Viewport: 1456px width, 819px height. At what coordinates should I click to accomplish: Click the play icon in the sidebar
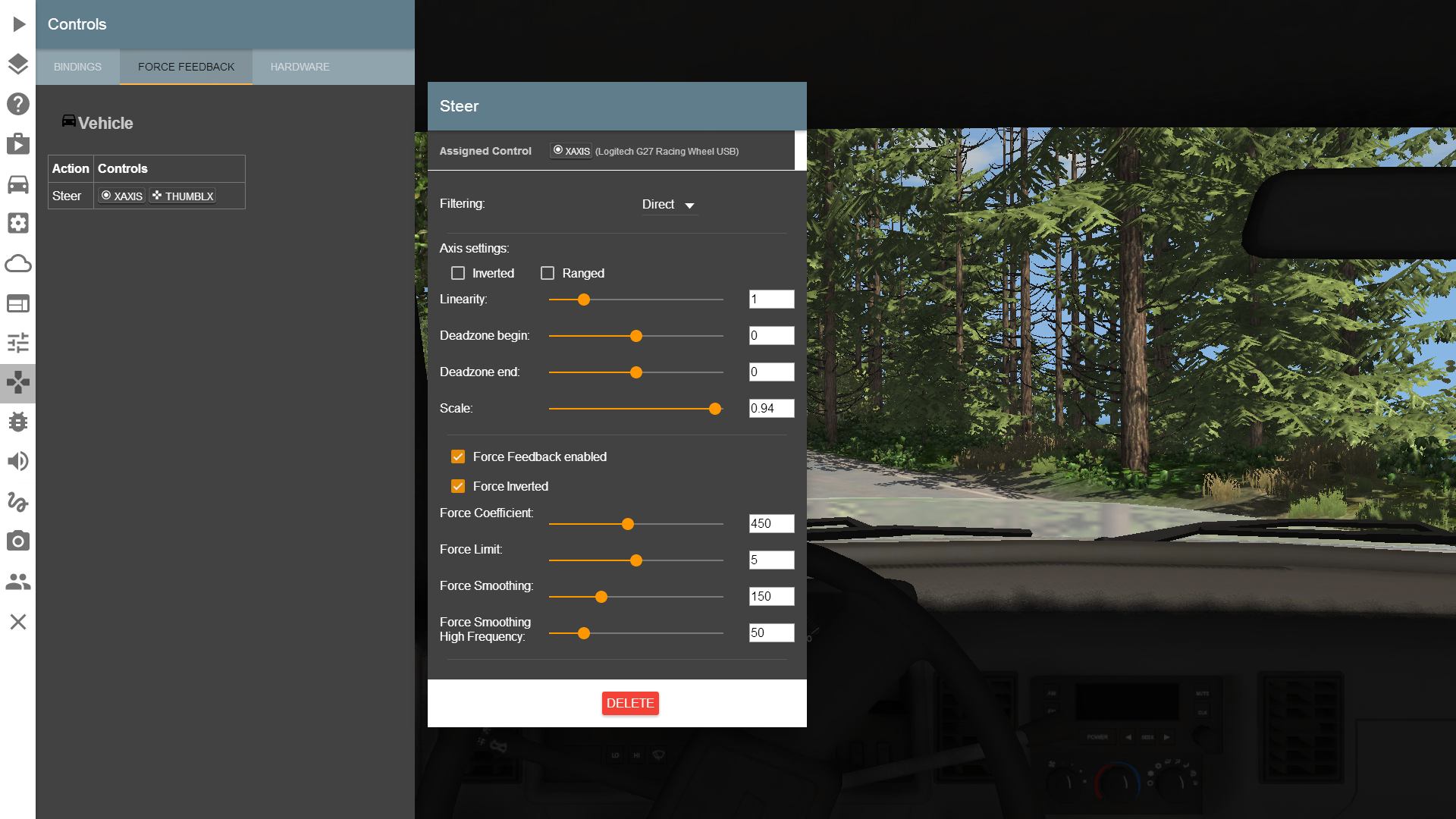(x=18, y=24)
